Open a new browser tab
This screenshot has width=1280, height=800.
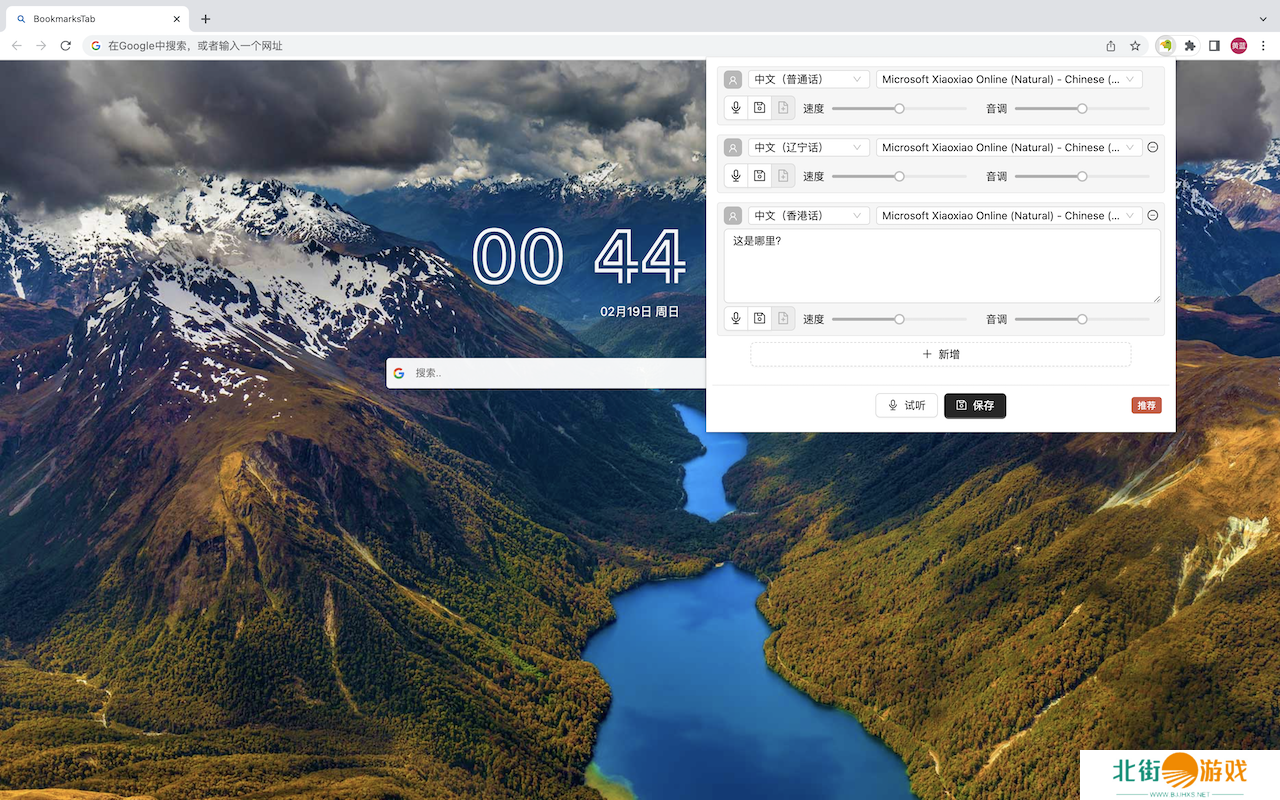(206, 19)
